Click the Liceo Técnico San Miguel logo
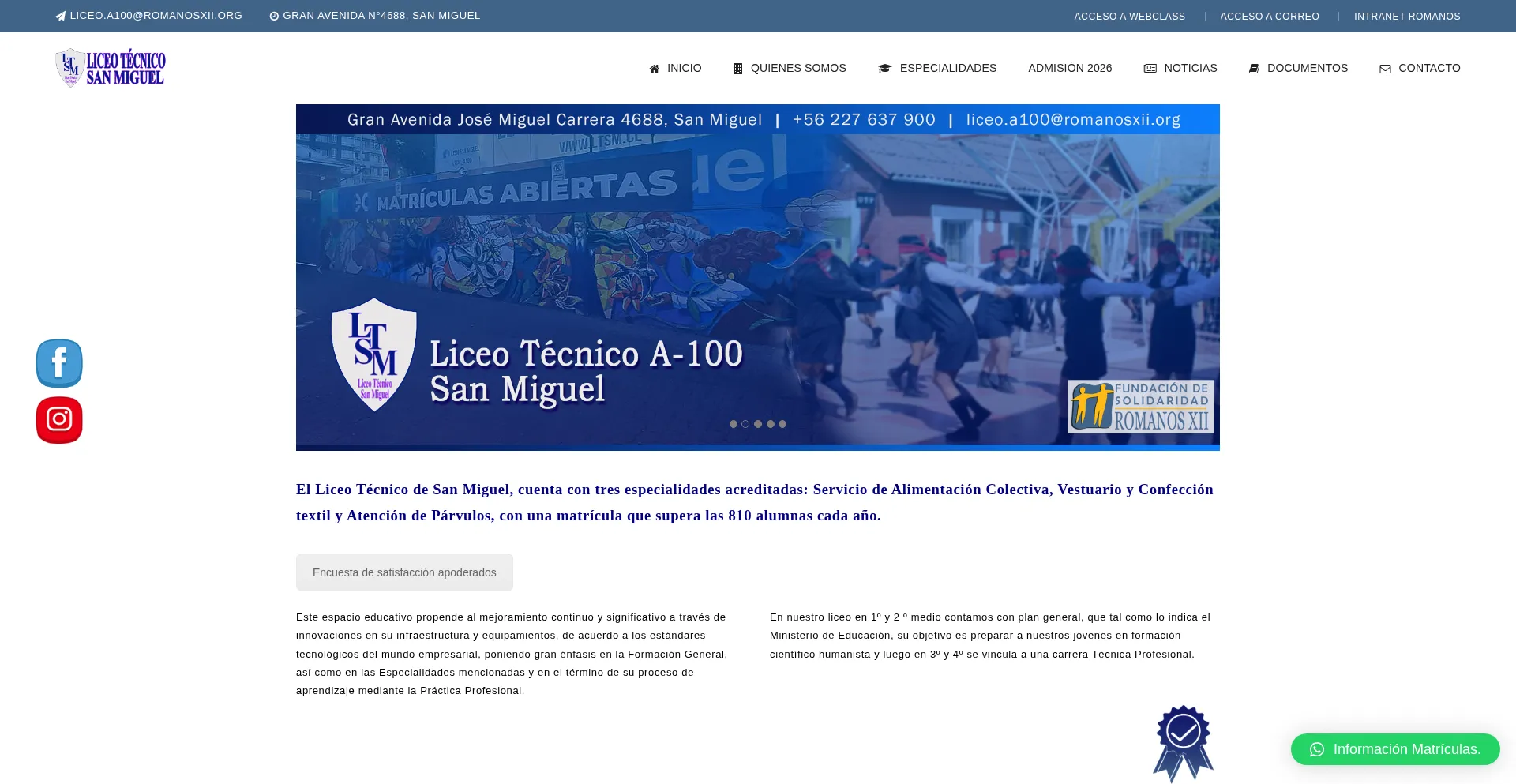The width and height of the screenshot is (1516, 784). point(111,68)
